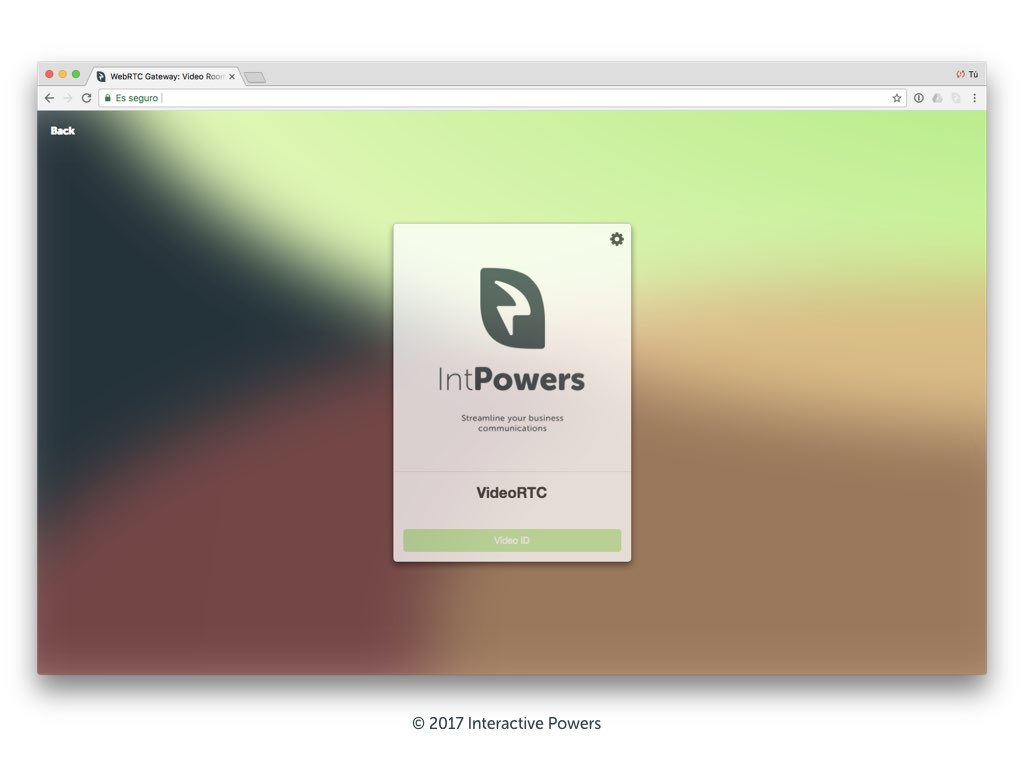Click the green padlock security icon
The height and width of the screenshot is (768, 1024).
coord(108,98)
